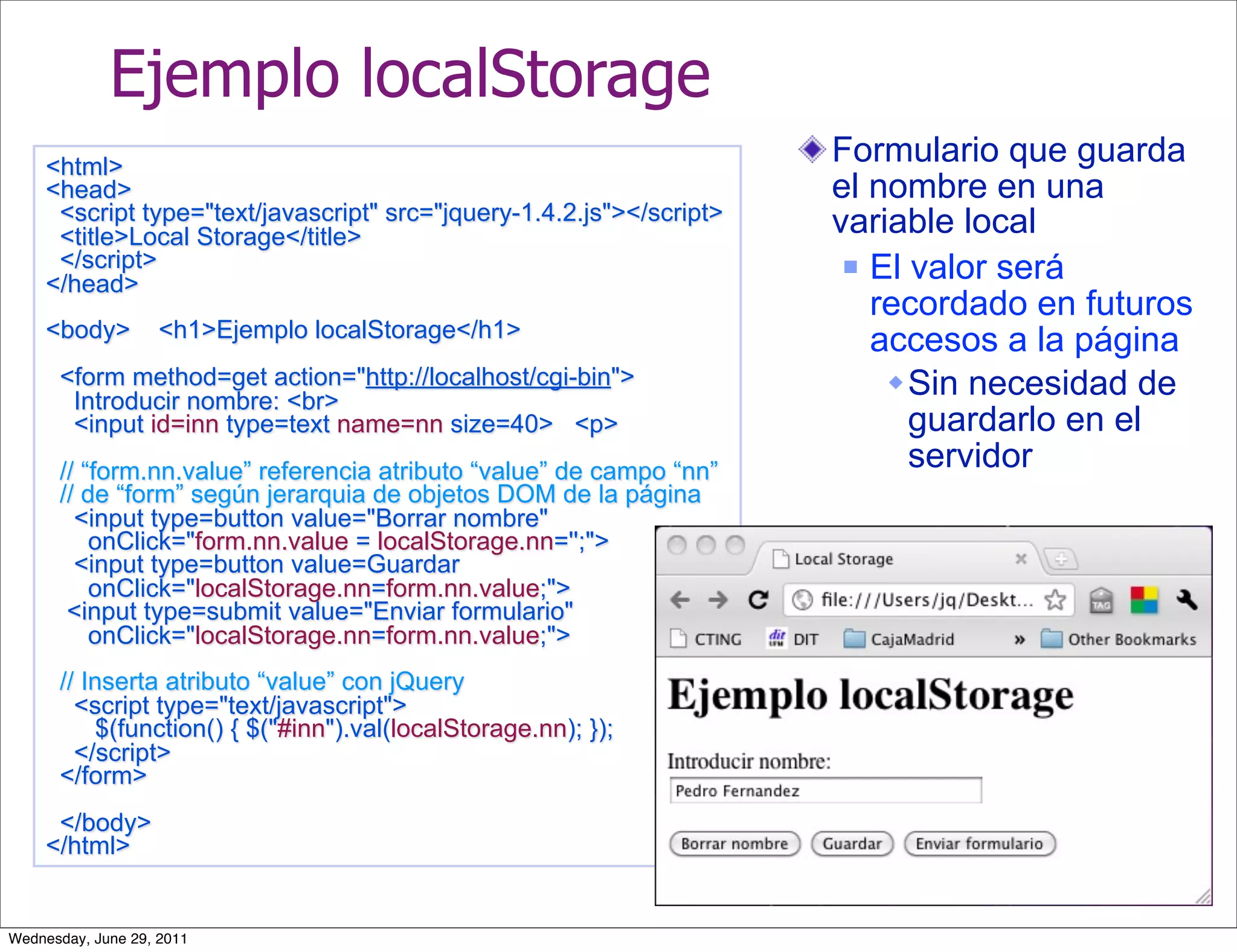1237x952 pixels.
Task: Click the Ejemplo localStorage slide title
Action: [x=410, y=77]
